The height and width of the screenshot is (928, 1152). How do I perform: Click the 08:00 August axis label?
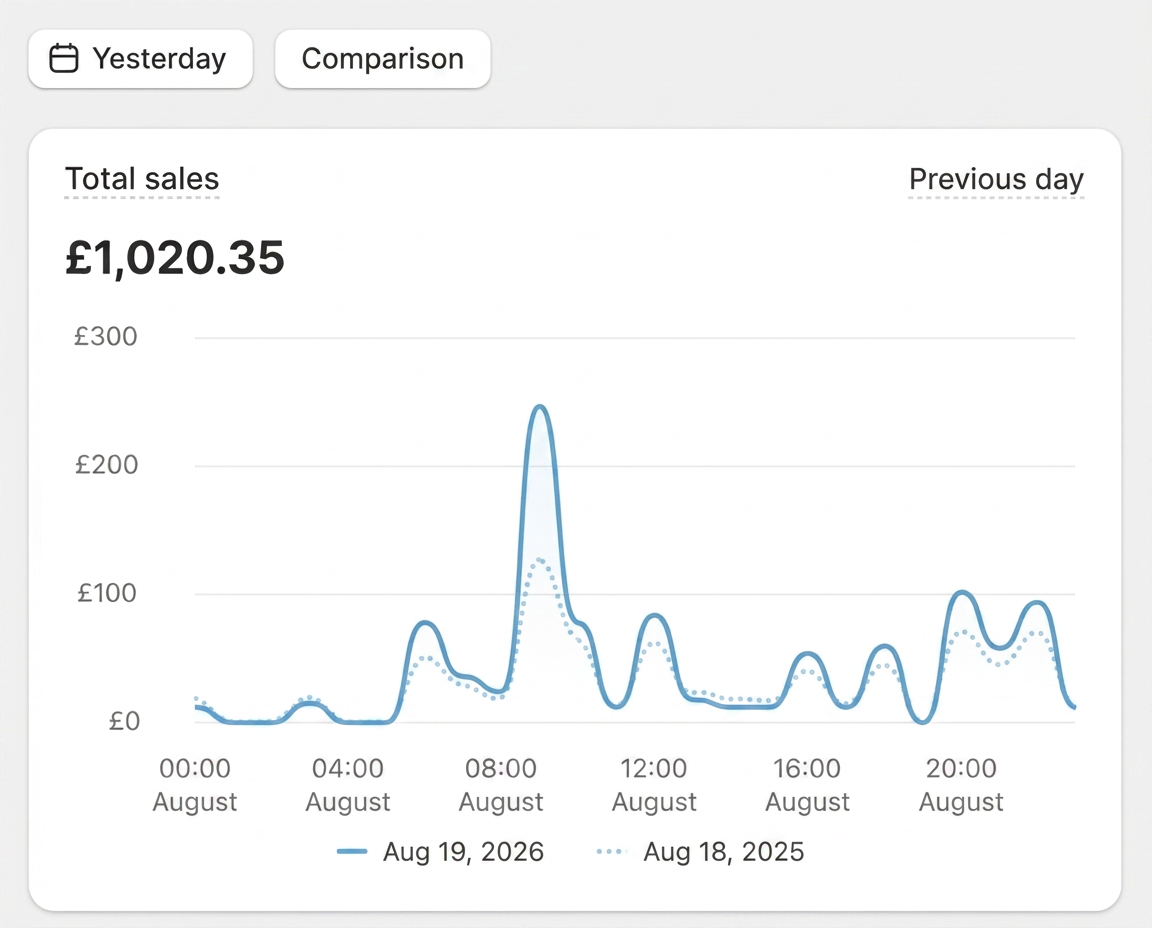click(501, 785)
